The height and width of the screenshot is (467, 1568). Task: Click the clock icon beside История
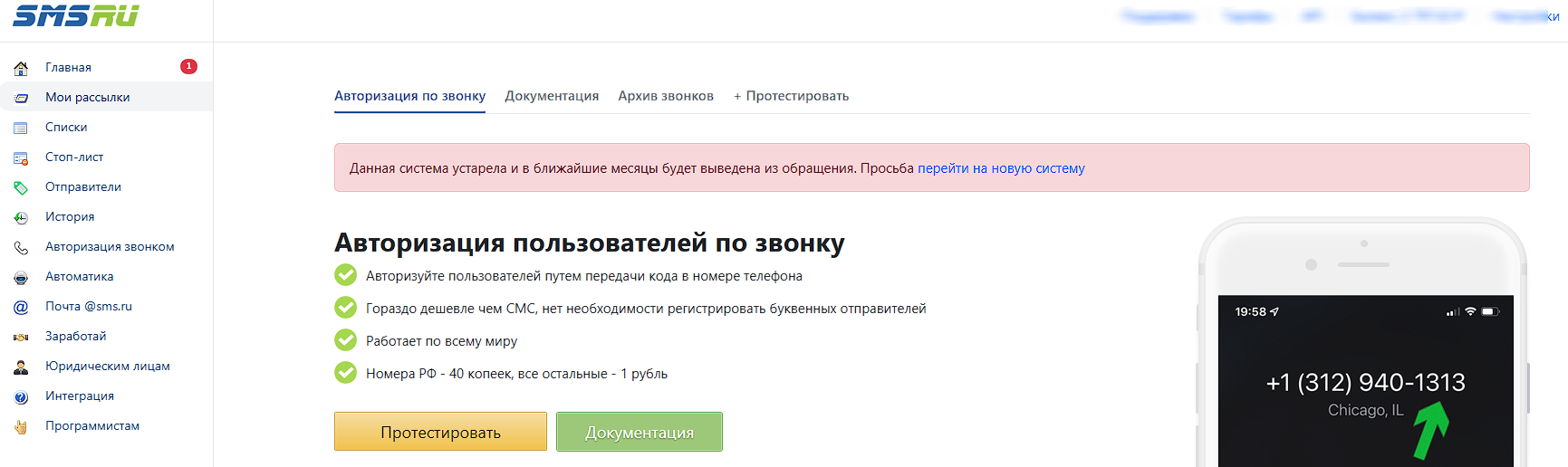21,217
